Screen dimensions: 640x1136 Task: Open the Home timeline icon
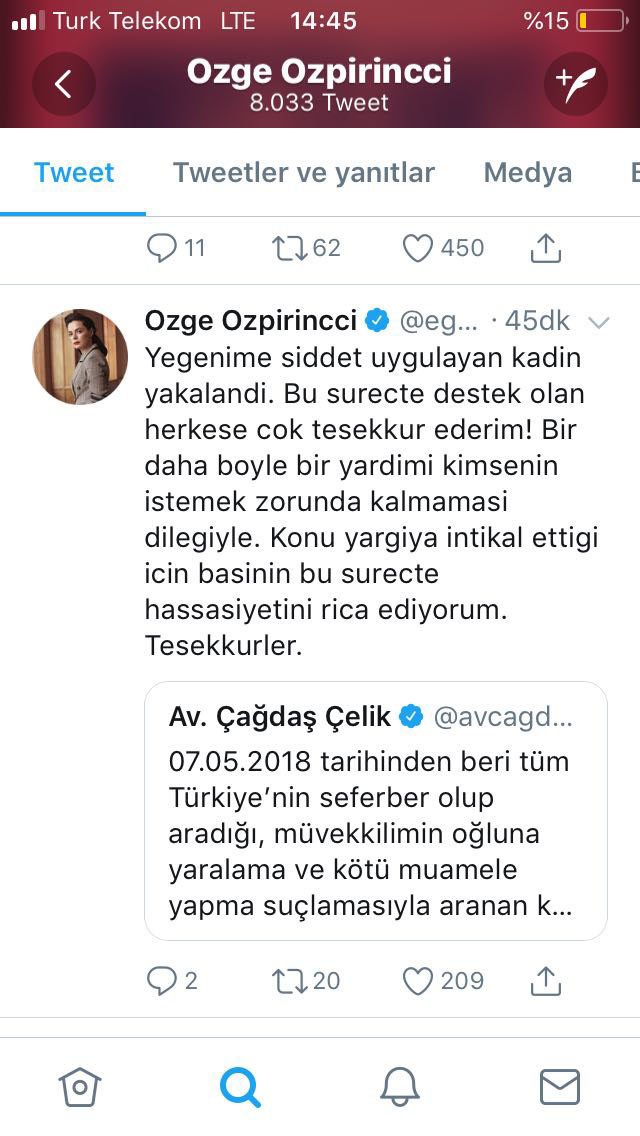coord(80,1087)
